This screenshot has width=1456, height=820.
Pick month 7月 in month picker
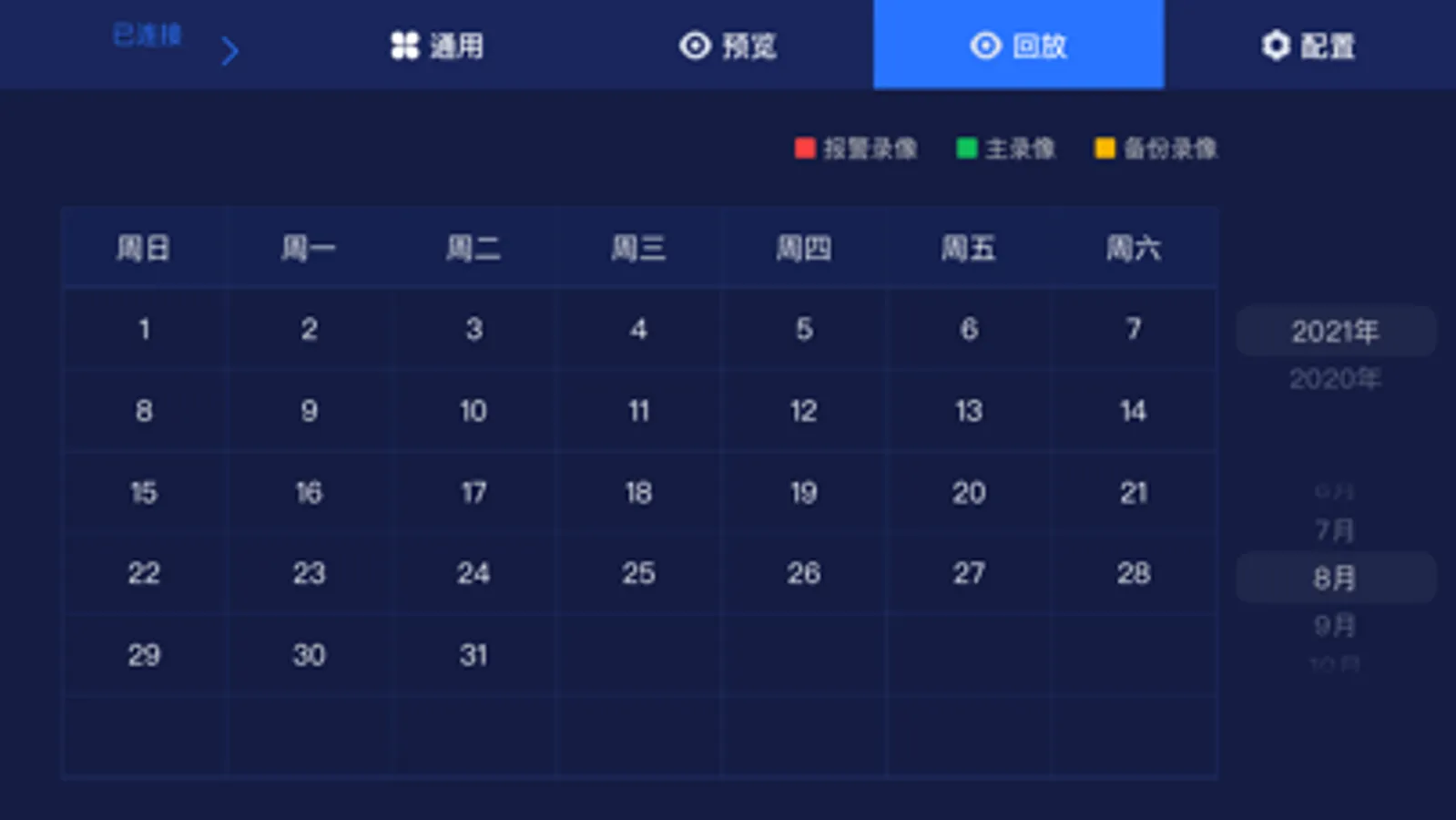(x=1335, y=529)
